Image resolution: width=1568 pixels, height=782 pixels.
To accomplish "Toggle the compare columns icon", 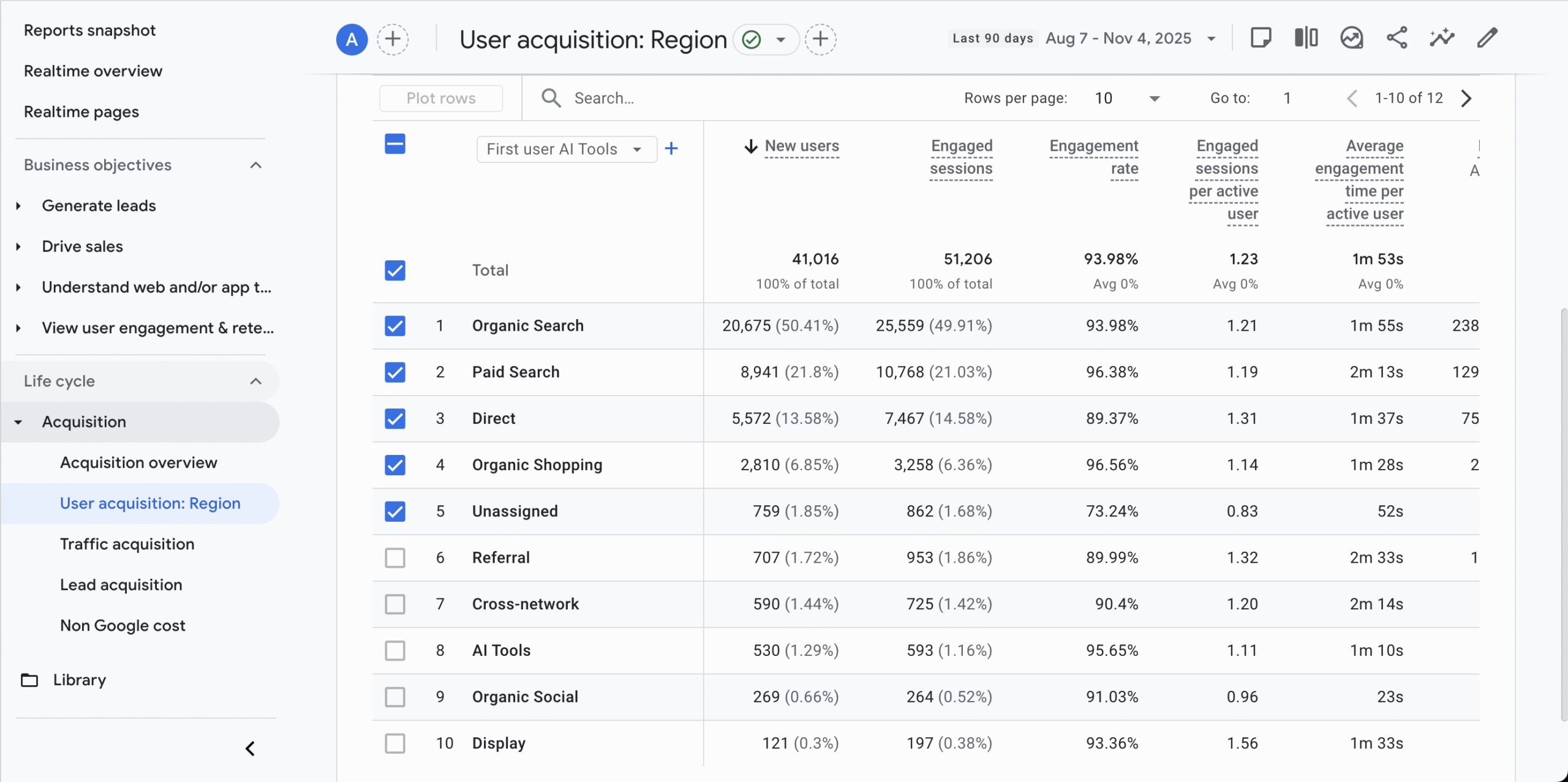I will 1306,38.
